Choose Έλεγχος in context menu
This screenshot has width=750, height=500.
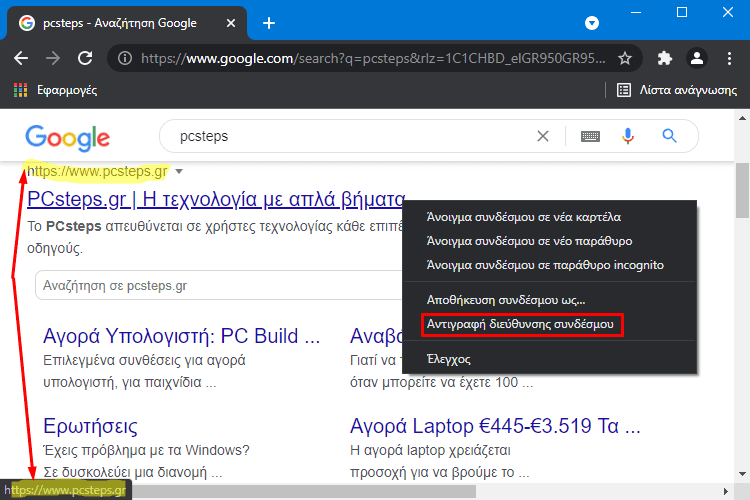(550, 359)
